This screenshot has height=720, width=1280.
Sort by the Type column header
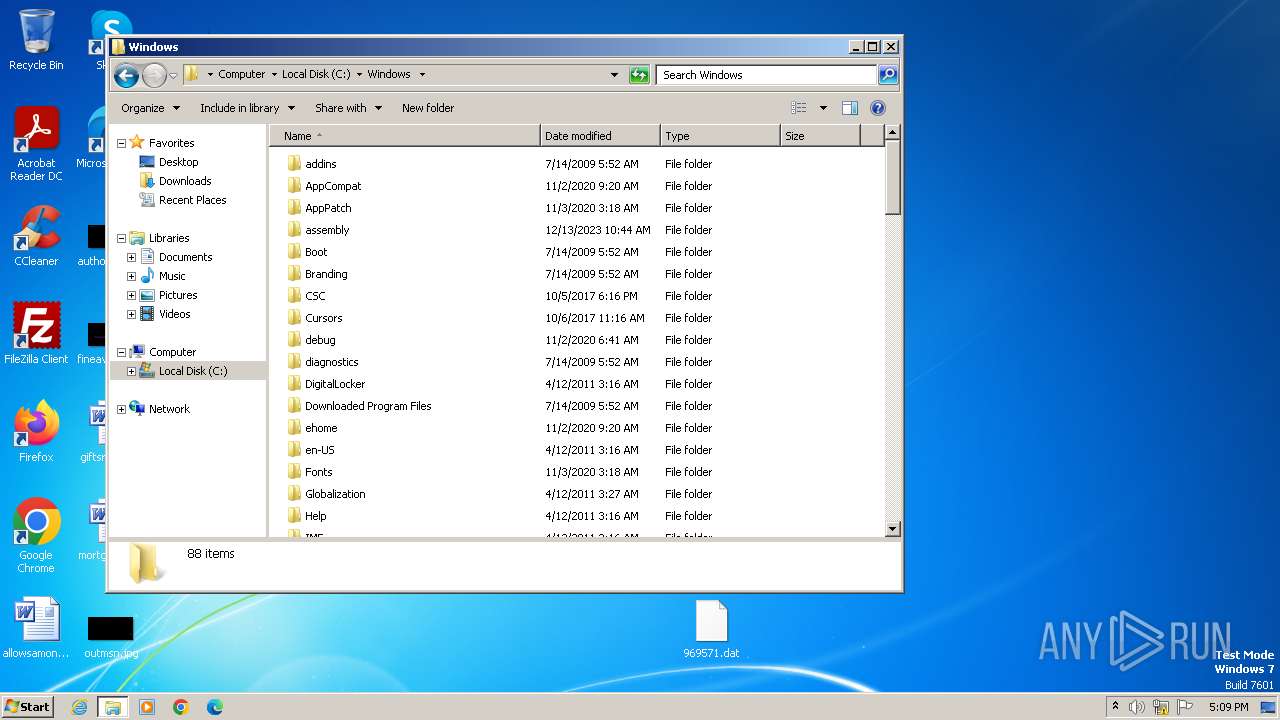[x=720, y=136]
